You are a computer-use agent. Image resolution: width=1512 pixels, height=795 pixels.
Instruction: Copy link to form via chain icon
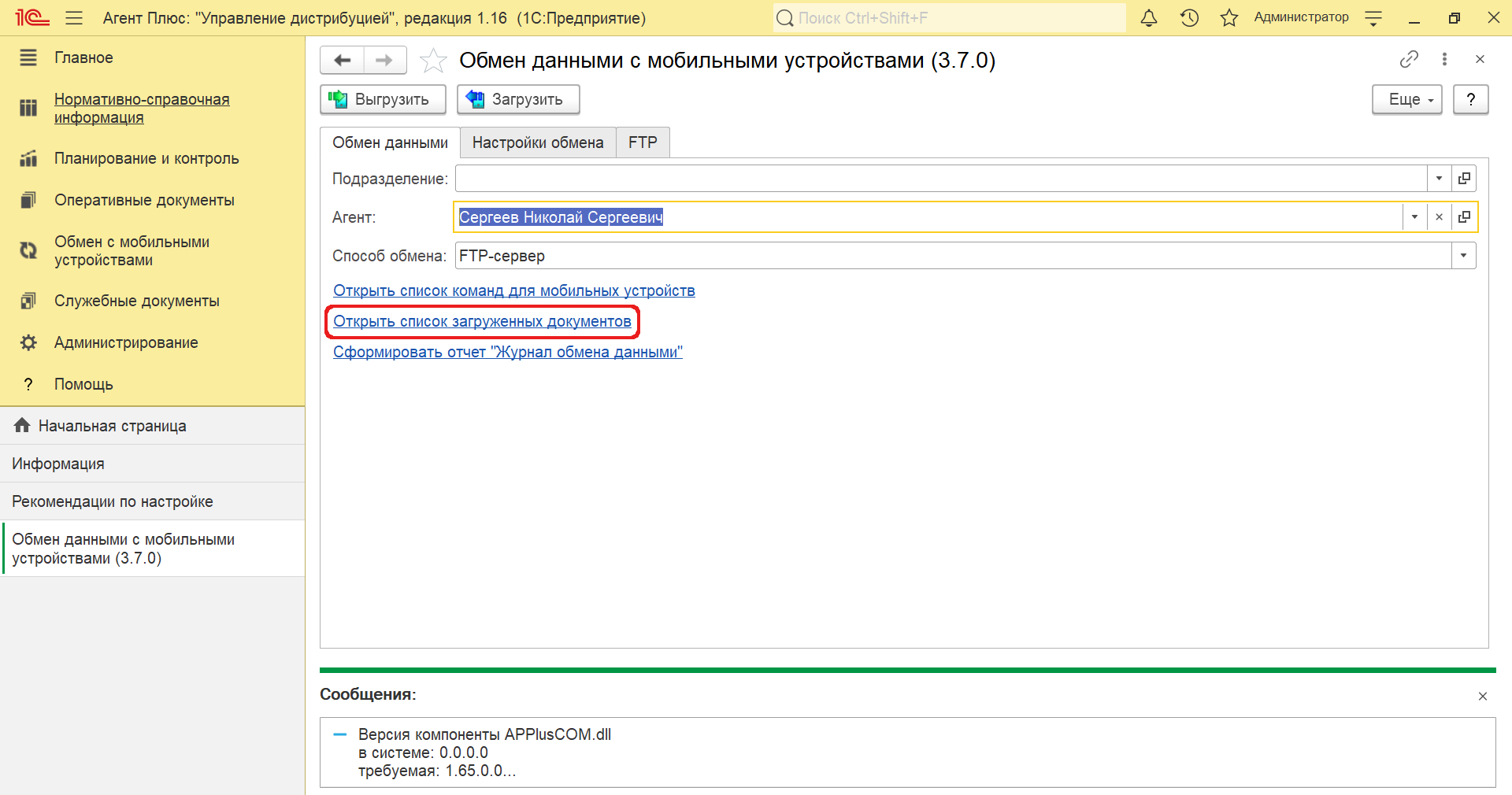(x=1409, y=59)
